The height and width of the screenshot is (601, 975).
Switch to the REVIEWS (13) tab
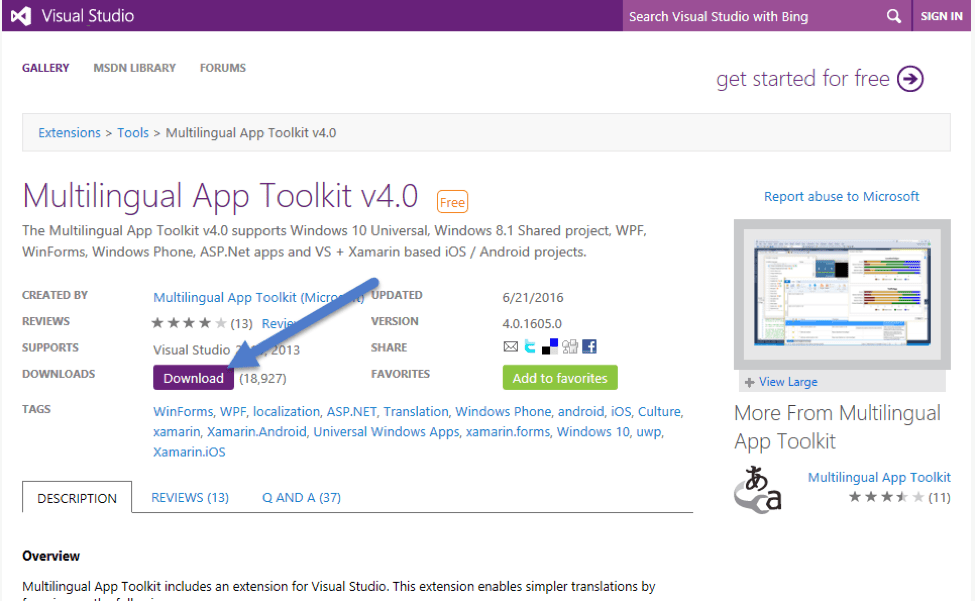(x=190, y=497)
